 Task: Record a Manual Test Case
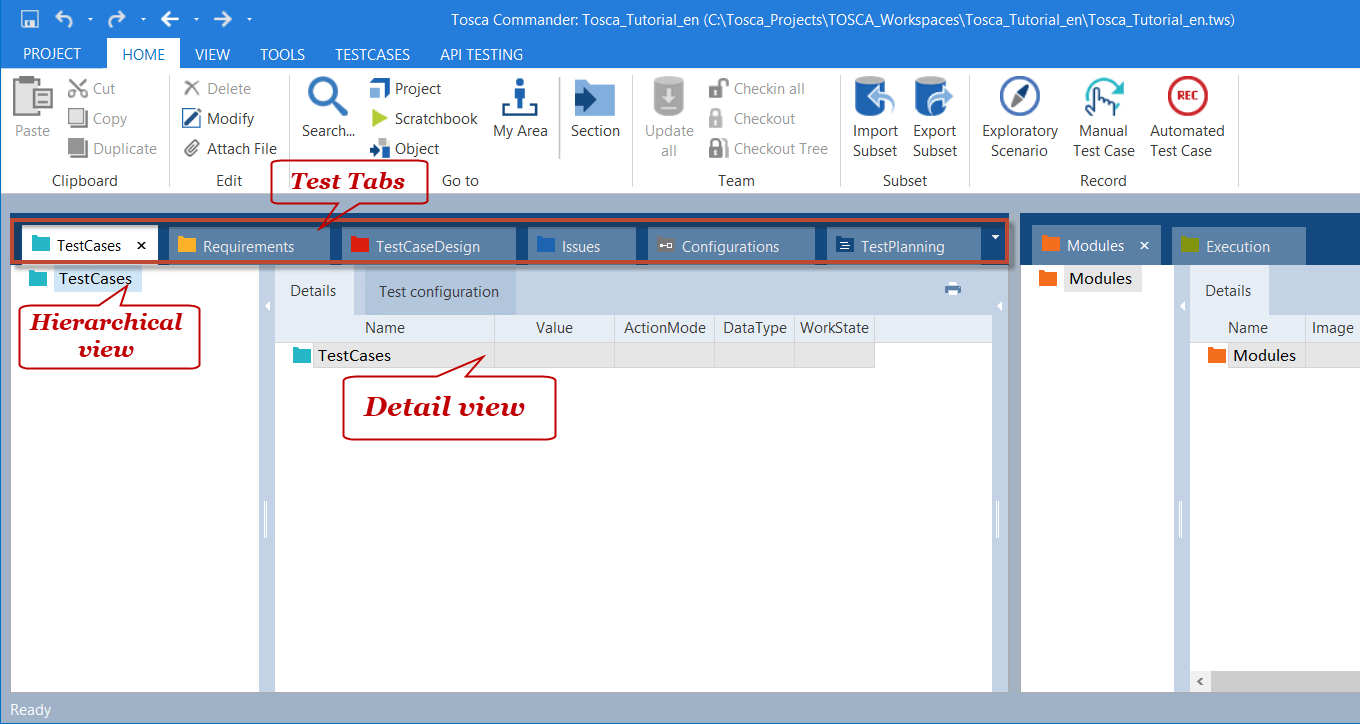click(x=1104, y=118)
